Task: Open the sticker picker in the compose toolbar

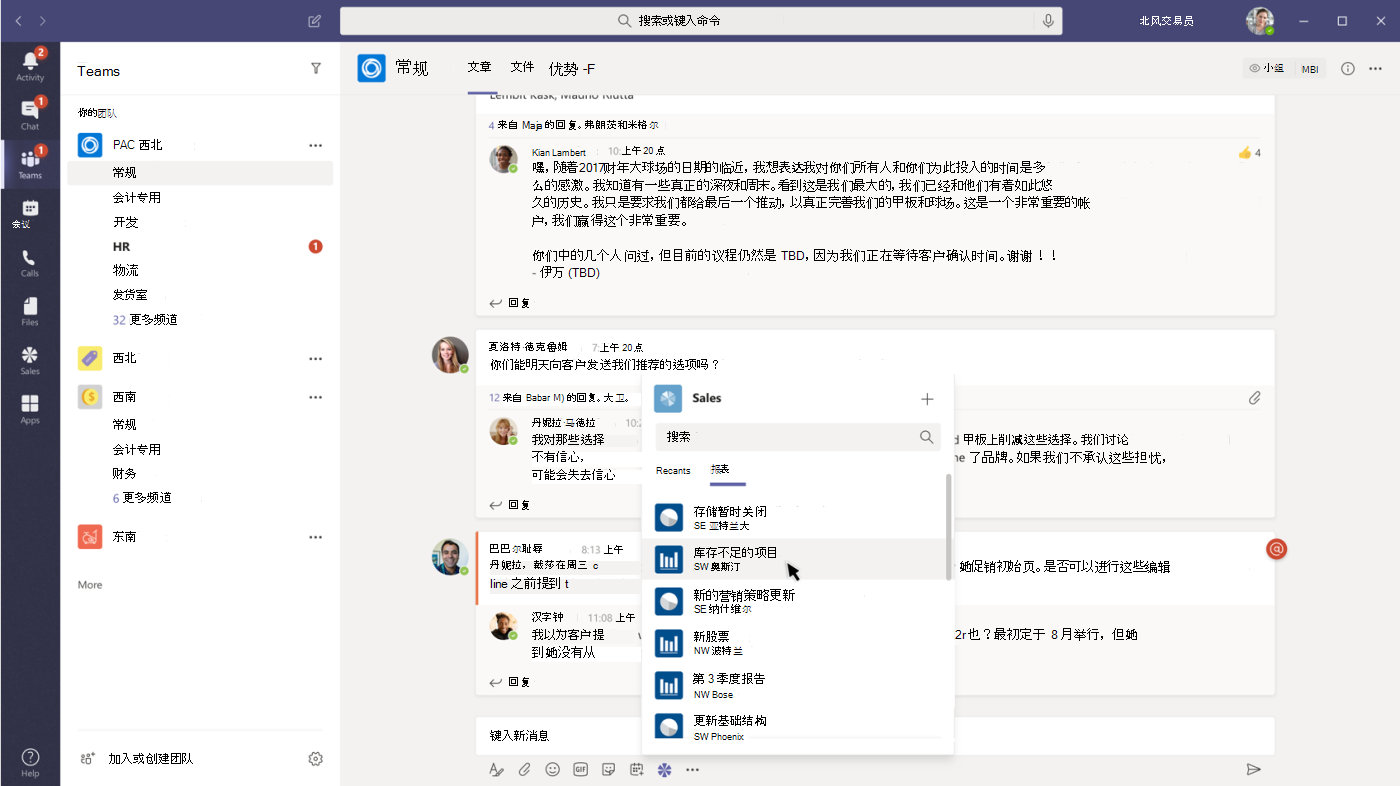Action: [x=608, y=769]
